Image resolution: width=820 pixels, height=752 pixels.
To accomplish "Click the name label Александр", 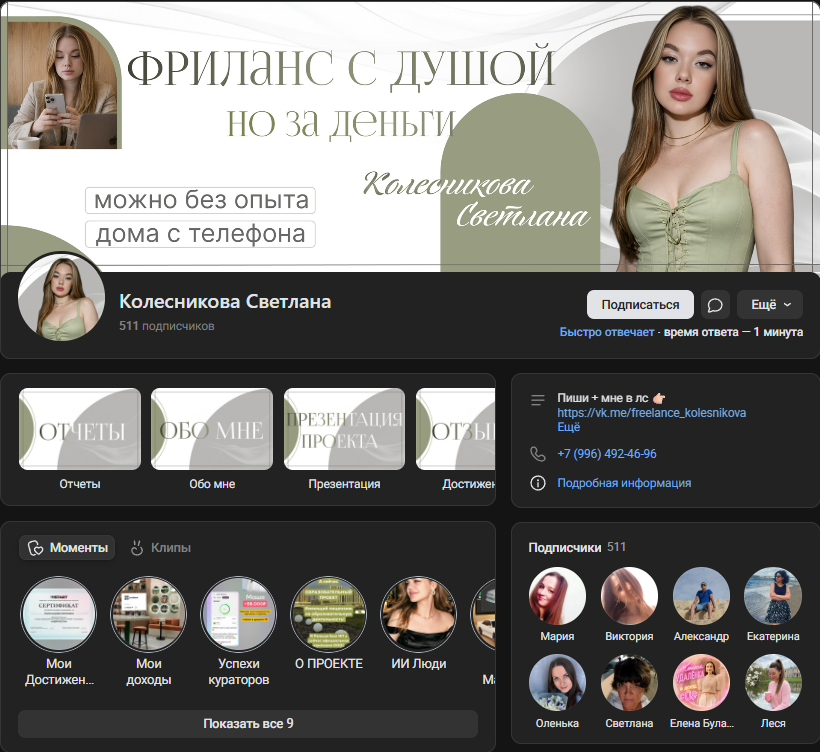I will point(701,636).
